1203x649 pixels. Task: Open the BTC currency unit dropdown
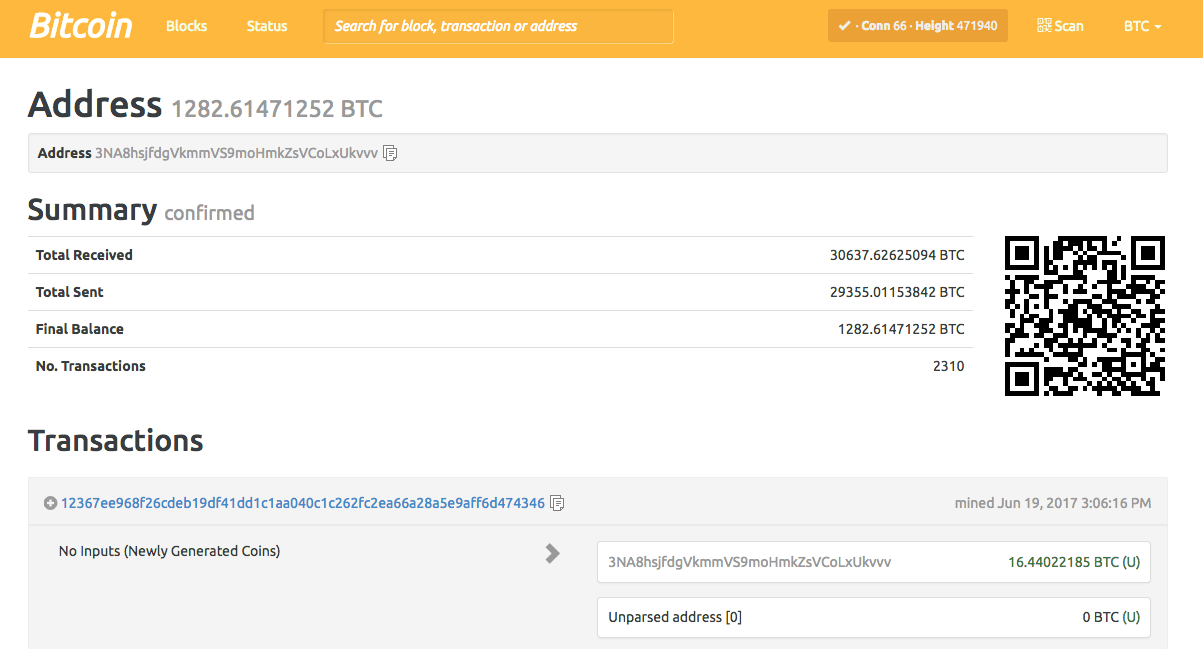1142,26
